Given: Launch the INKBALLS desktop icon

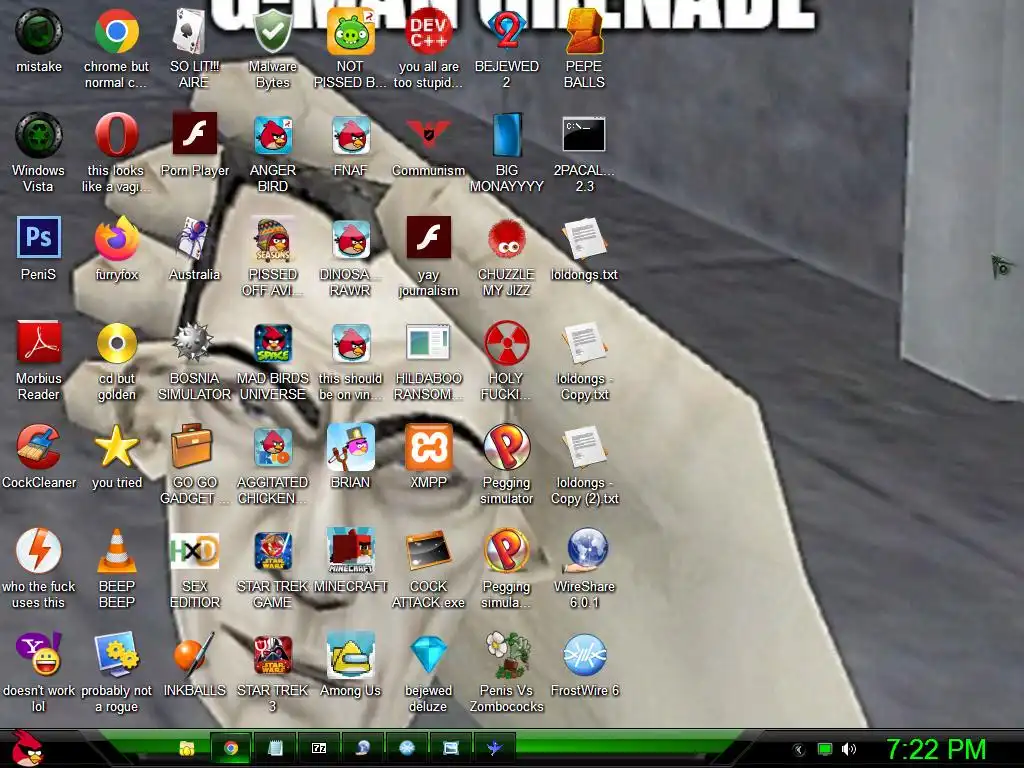Looking at the screenshot, I should 194,654.
